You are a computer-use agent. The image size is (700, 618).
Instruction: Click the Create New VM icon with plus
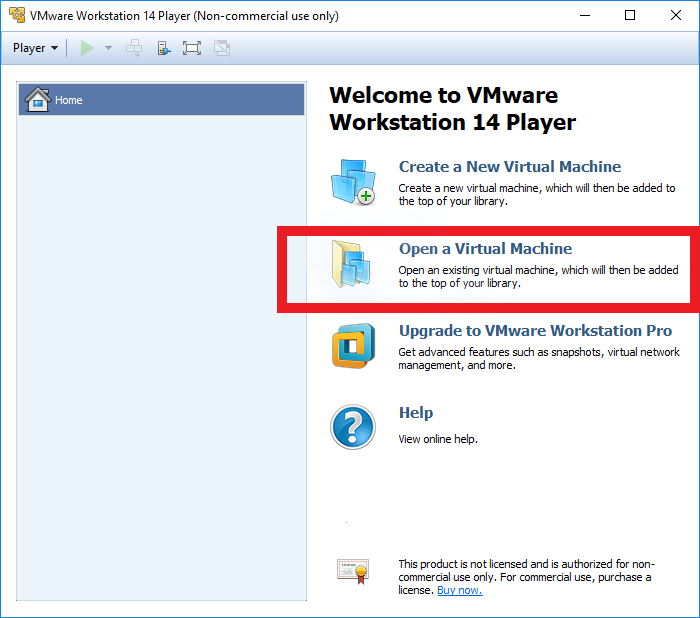tap(354, 182)
